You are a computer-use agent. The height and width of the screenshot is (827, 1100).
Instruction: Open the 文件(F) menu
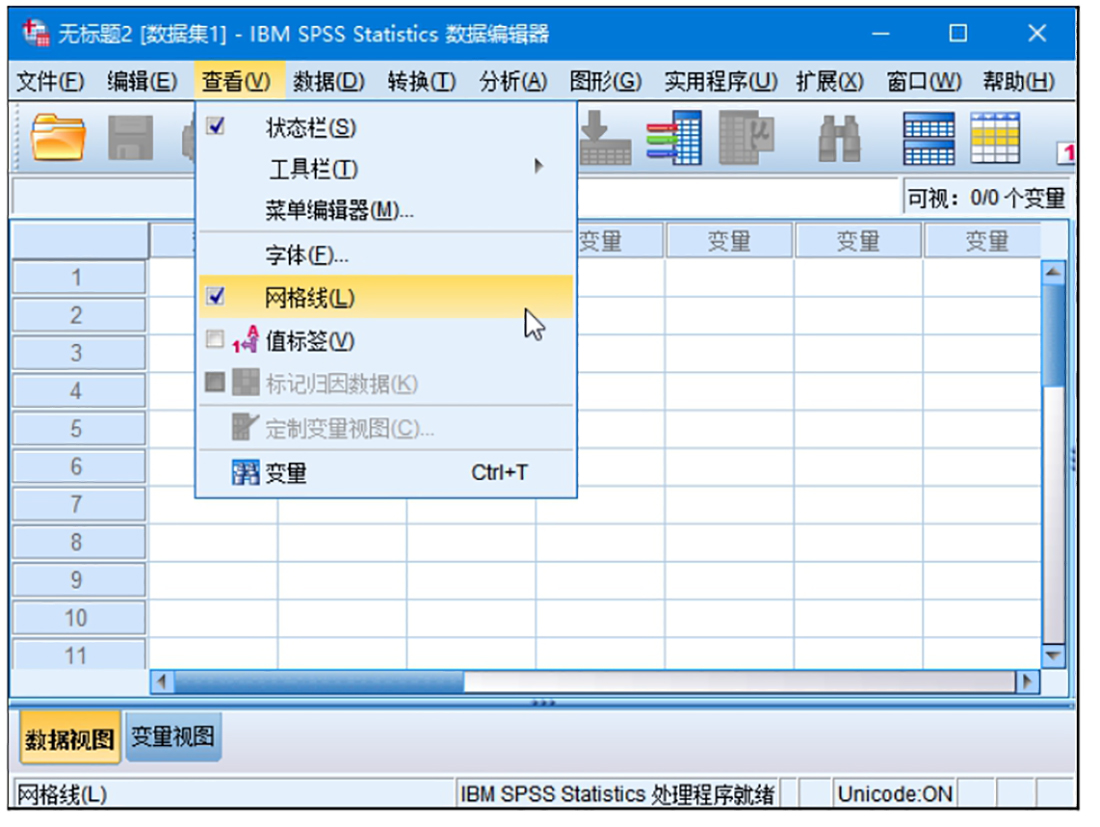click(x=51, y=82)
